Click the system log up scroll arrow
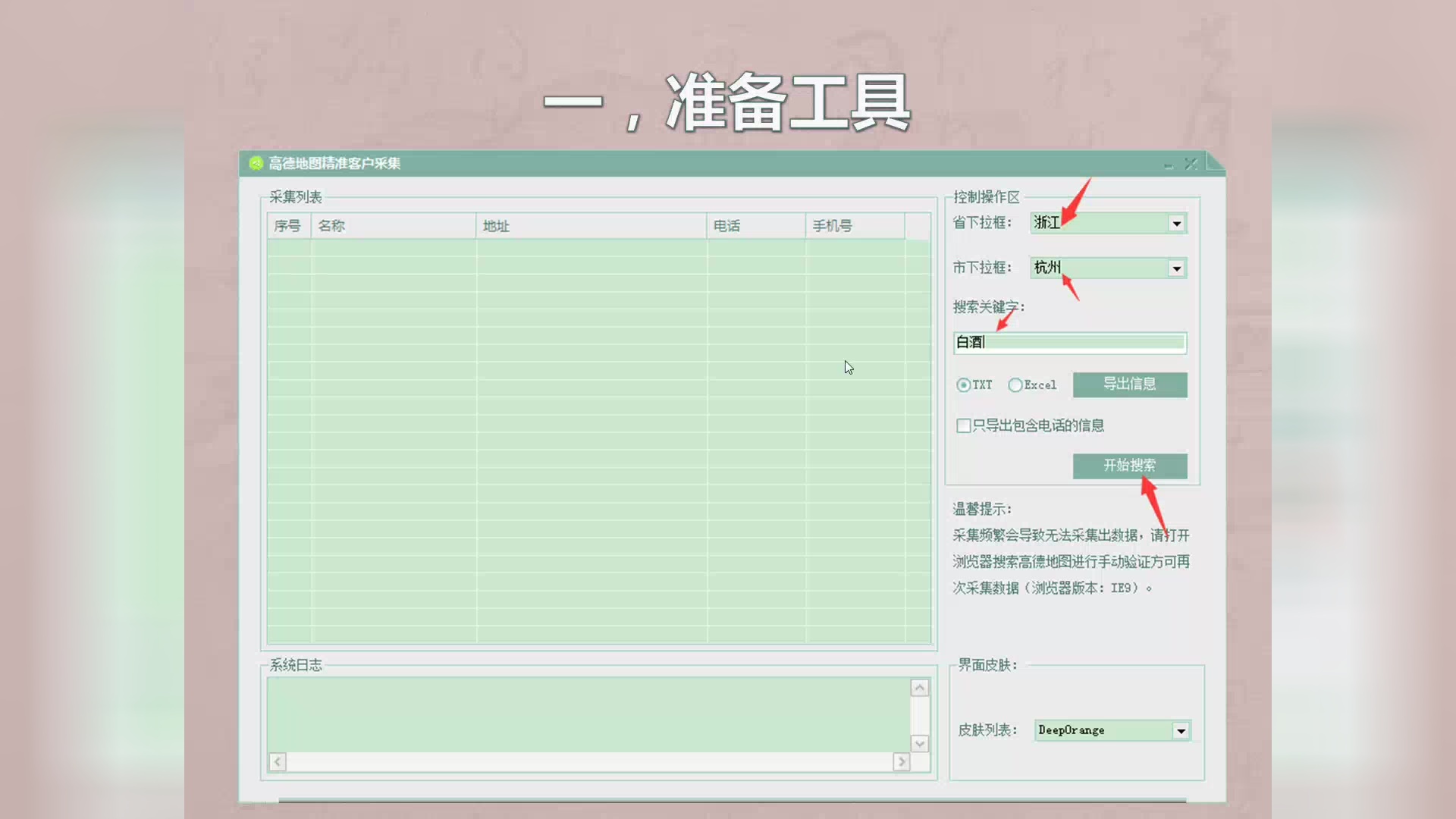This screenshot has height=819, width=1456. [x=920, y=688]
